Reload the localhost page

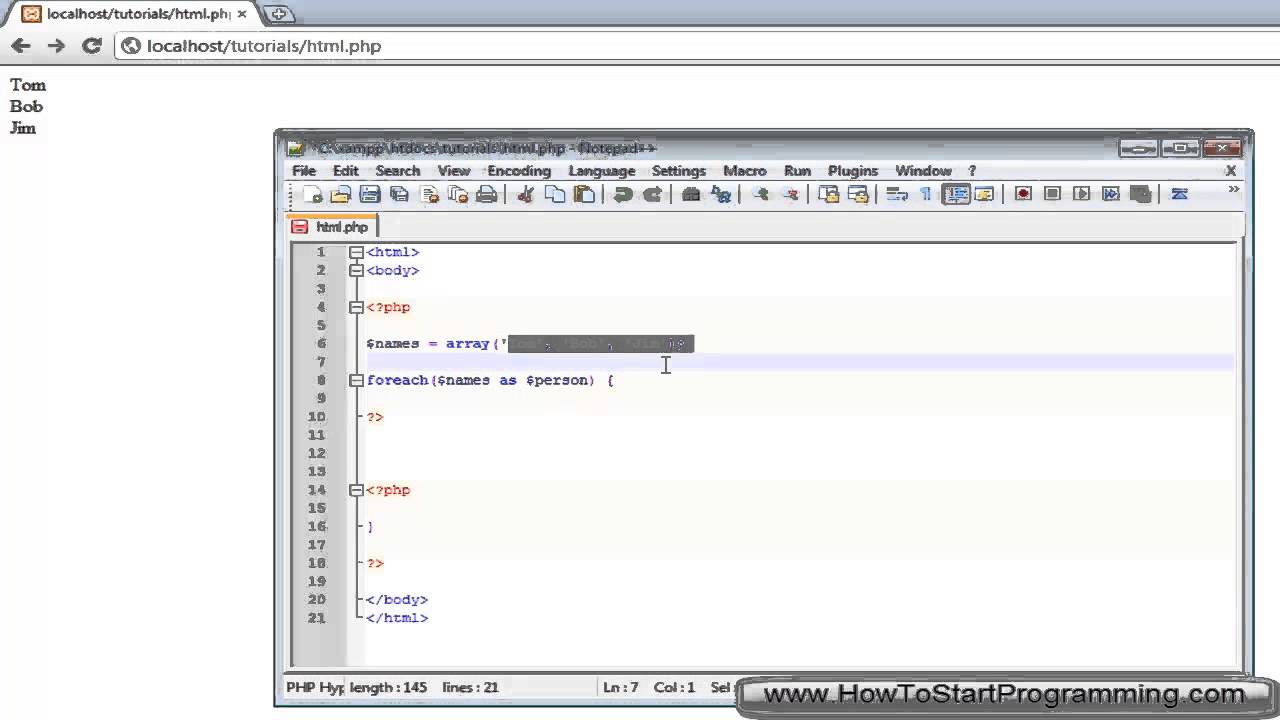click(x=92, y=46)
